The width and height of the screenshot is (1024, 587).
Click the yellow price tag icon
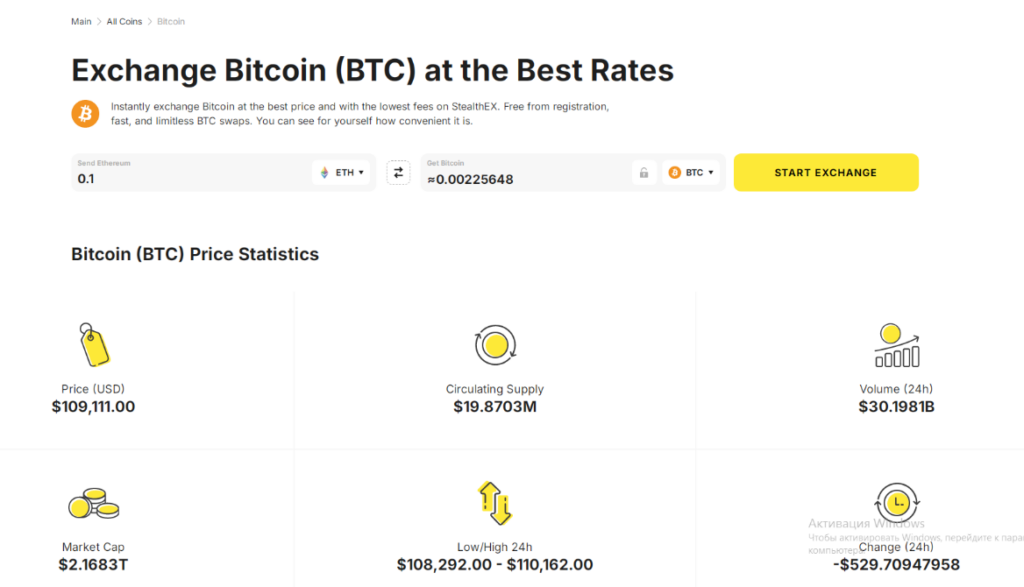click(x=94, y=344)
